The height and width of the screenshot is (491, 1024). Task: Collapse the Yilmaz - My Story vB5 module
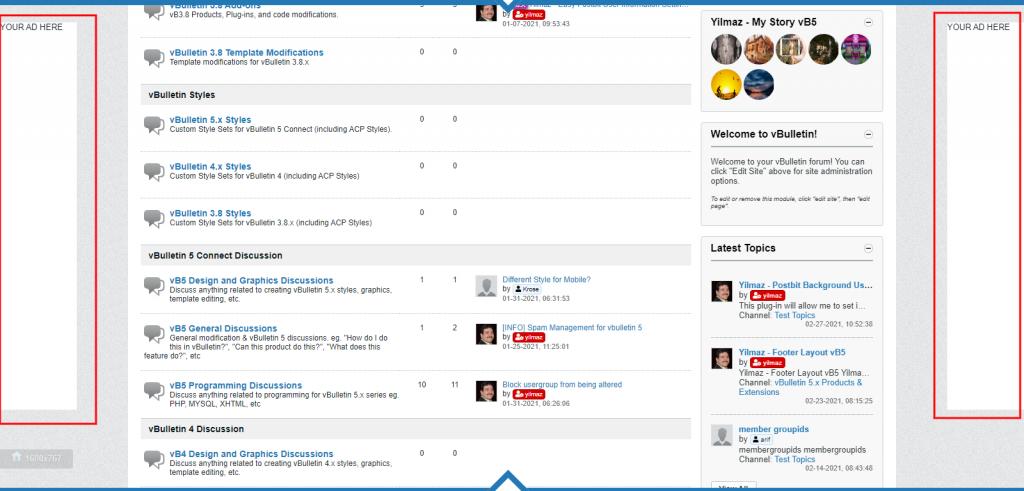867,22
